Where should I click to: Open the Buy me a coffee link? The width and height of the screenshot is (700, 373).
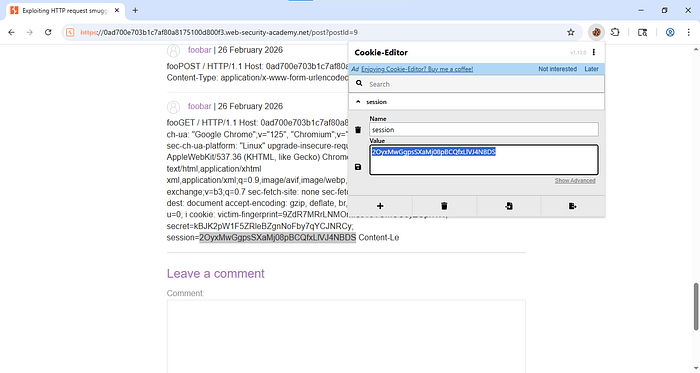(417, 69)
